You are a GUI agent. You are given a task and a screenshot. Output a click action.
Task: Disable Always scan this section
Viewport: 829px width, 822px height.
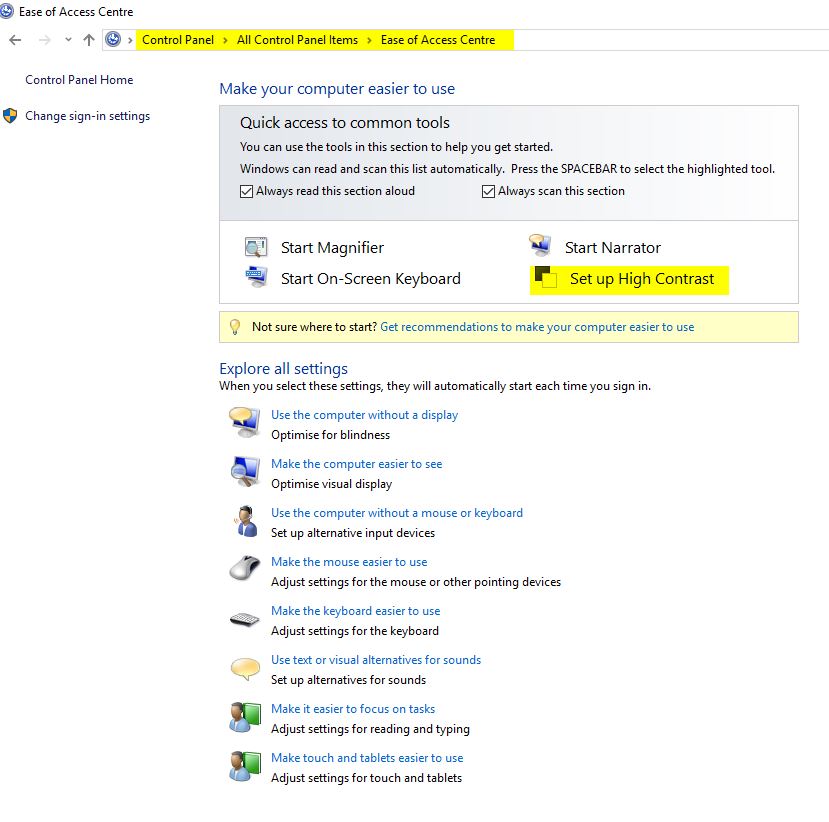(x=488, y=190)
